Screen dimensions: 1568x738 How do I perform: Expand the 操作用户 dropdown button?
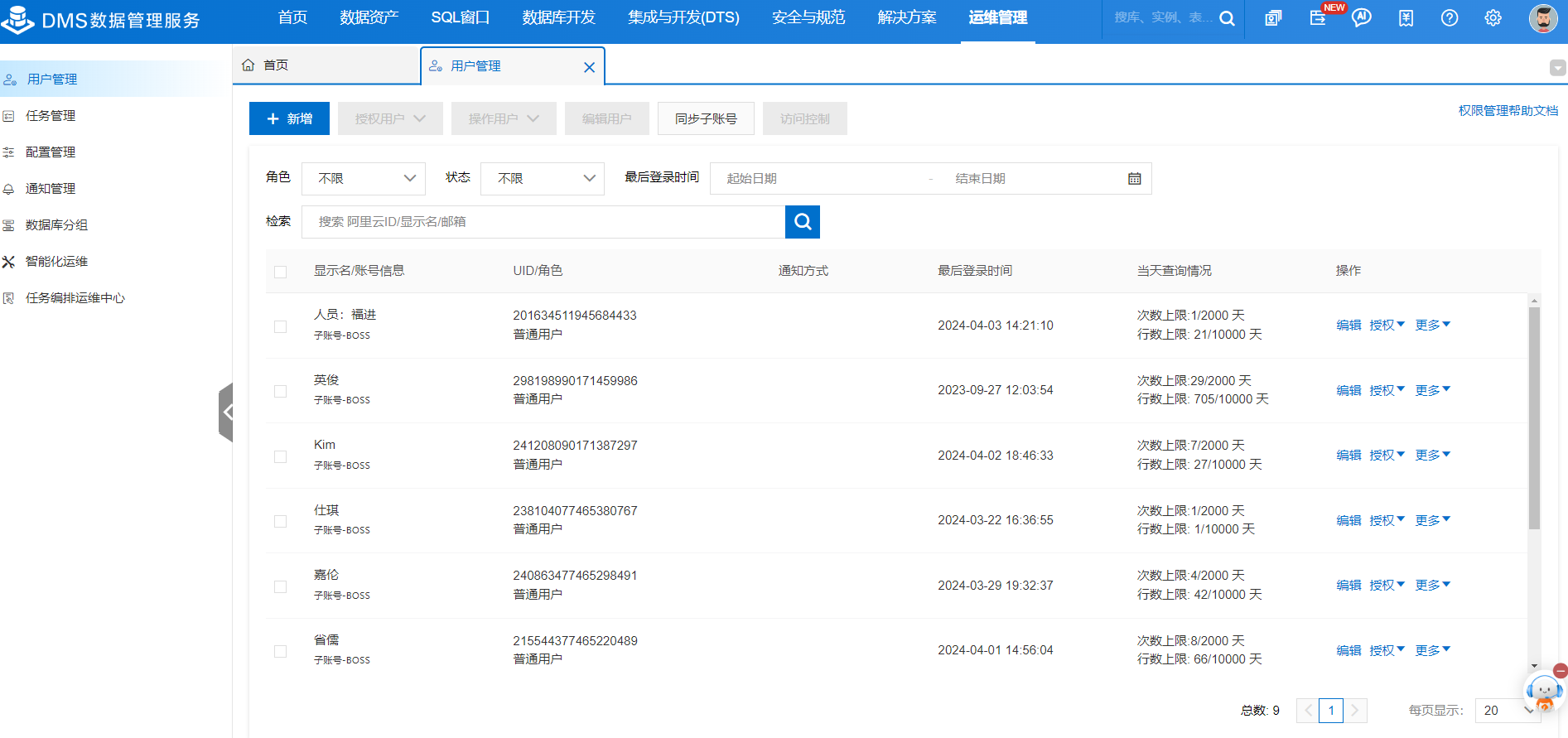click(504, 118)
